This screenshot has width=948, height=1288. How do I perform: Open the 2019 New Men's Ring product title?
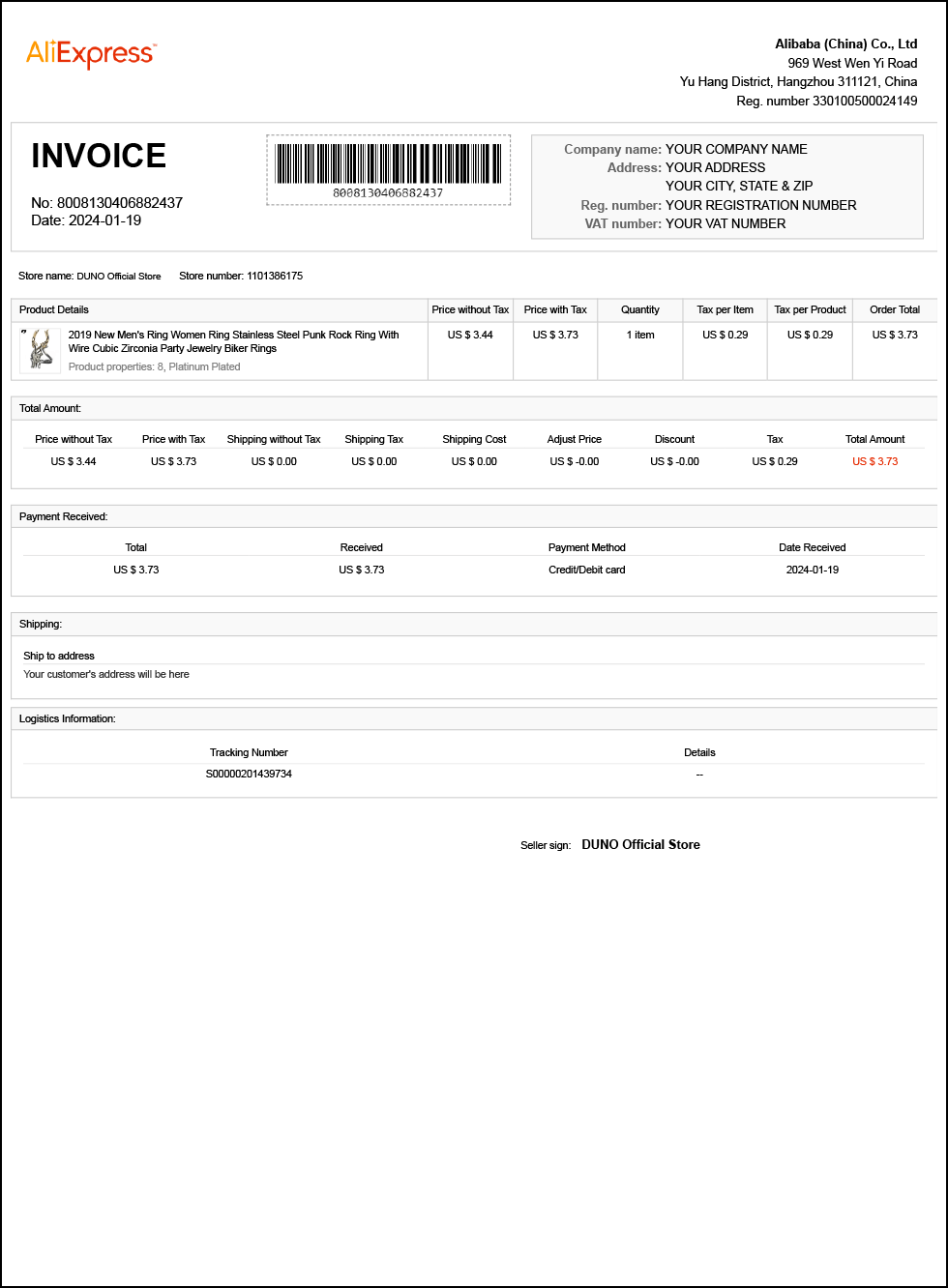[233, 341]
